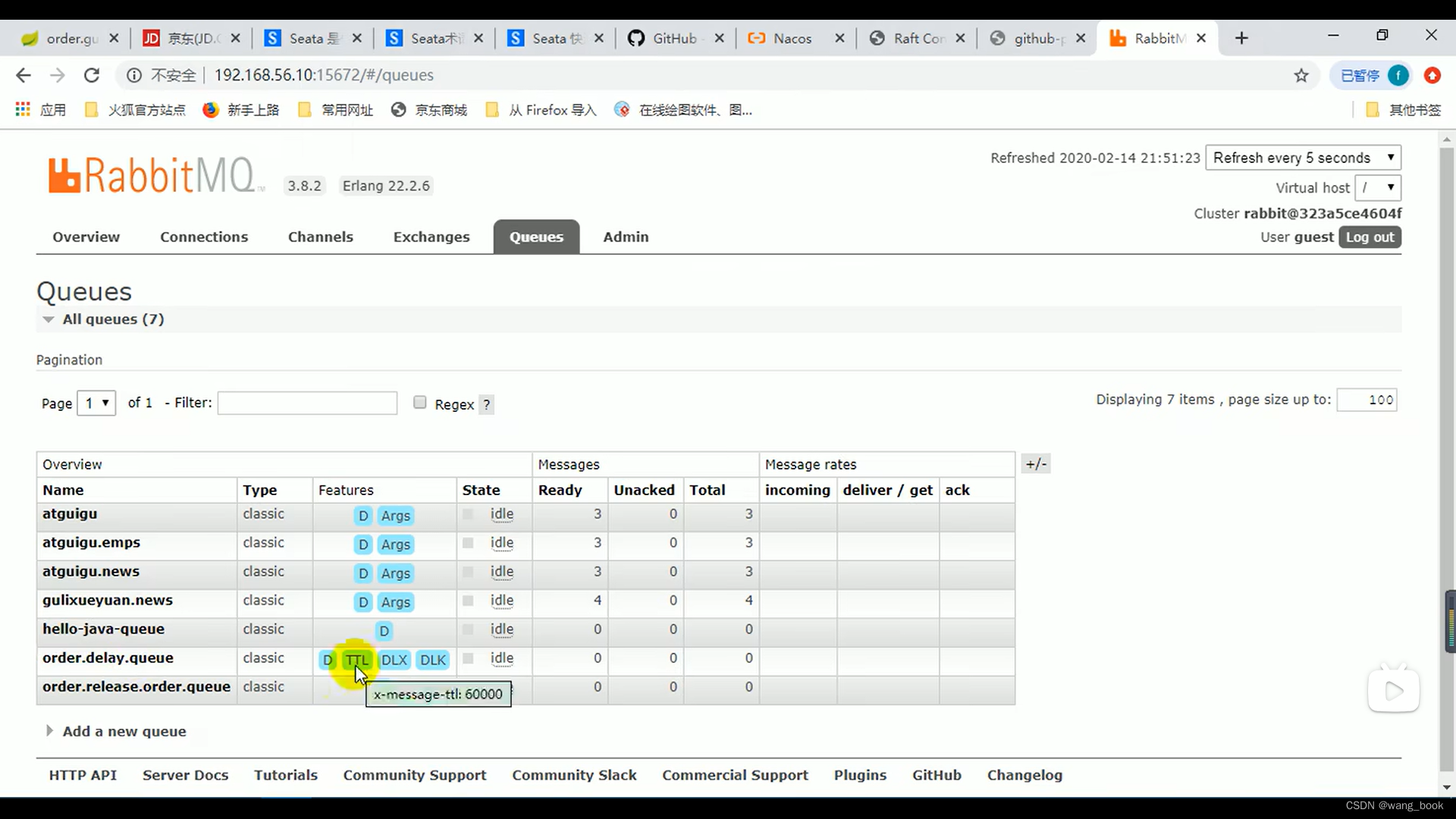The height and width of the screenshot is (819, 1456).
Task: Click the Tutorials link in footer
Action: click(286, 775)
